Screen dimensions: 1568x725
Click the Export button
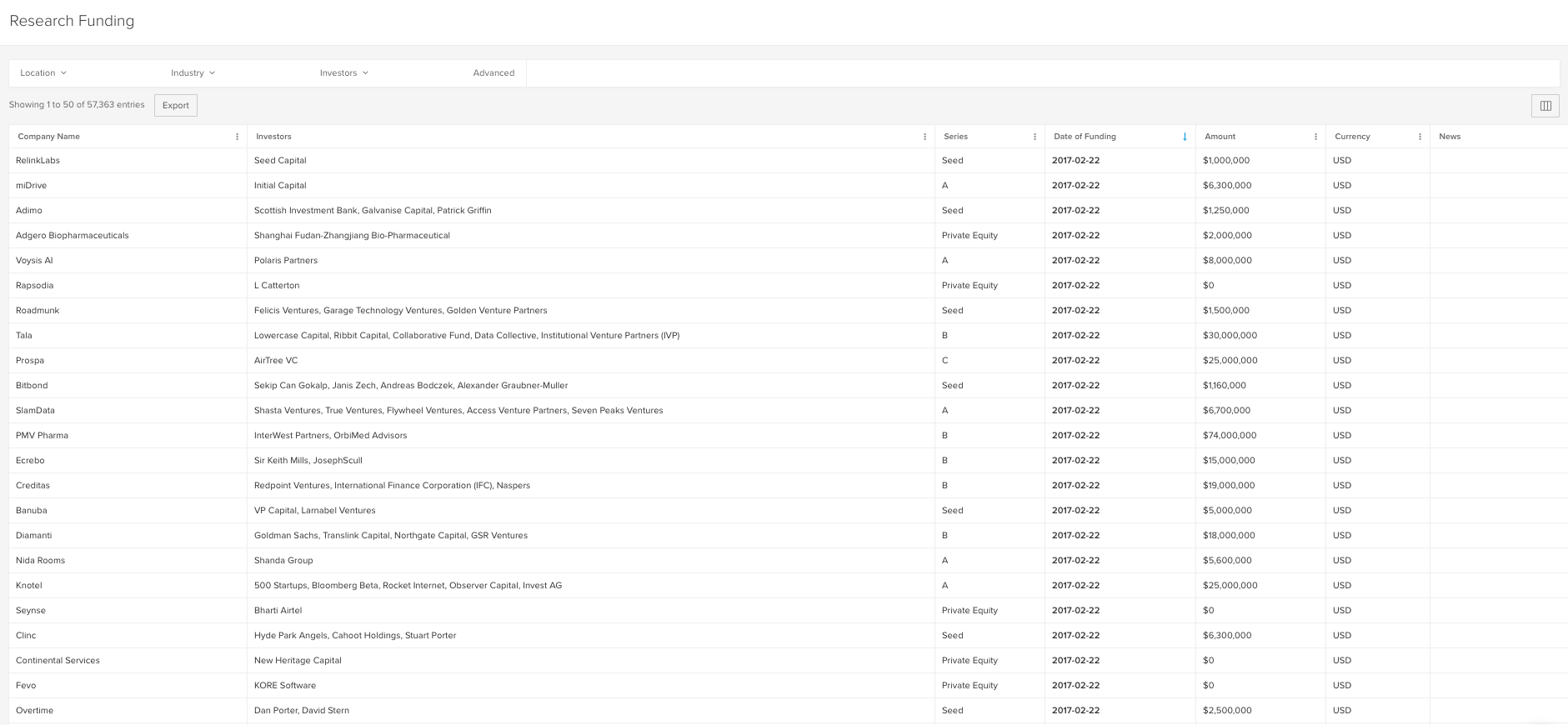pos(176,105)
